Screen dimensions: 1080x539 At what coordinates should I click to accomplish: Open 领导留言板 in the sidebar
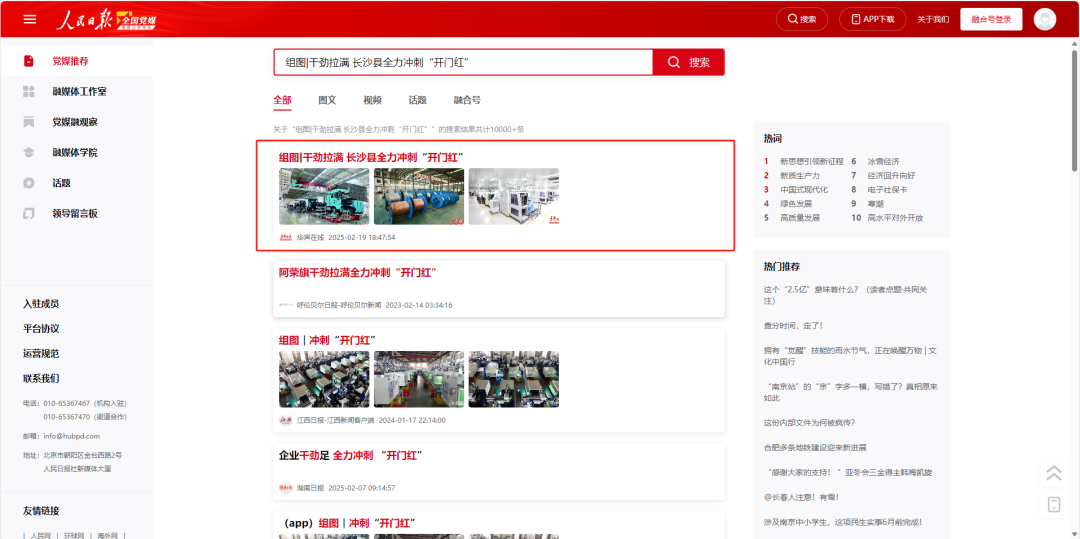point(76,213)
